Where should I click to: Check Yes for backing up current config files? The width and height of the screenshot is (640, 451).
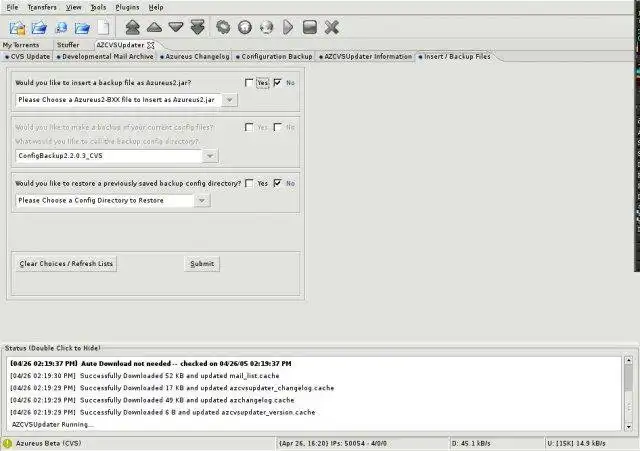tap(249, 127)
